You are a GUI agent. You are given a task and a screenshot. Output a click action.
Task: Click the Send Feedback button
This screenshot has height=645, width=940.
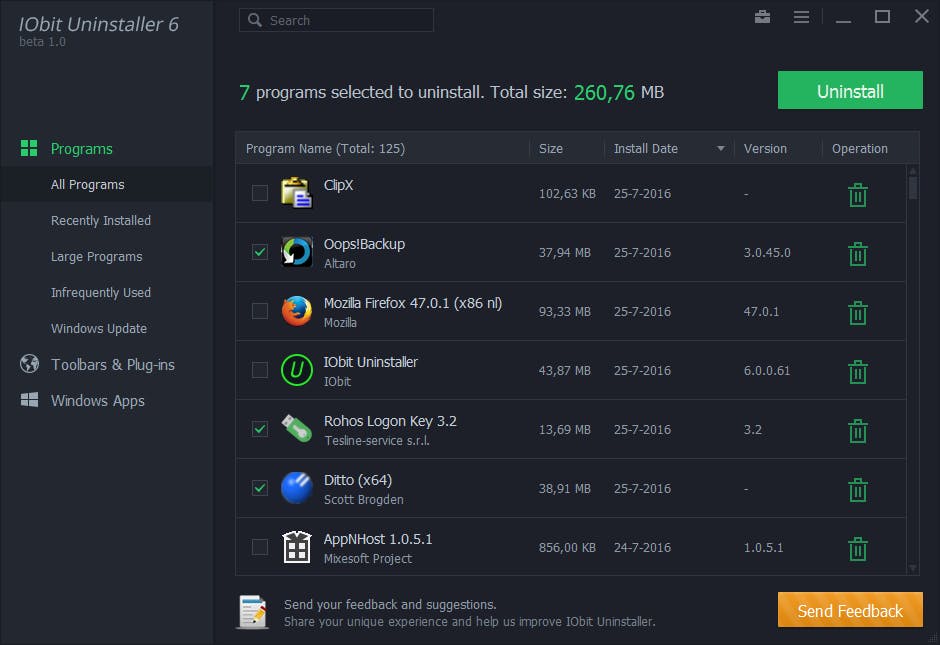tap(850, 611)
